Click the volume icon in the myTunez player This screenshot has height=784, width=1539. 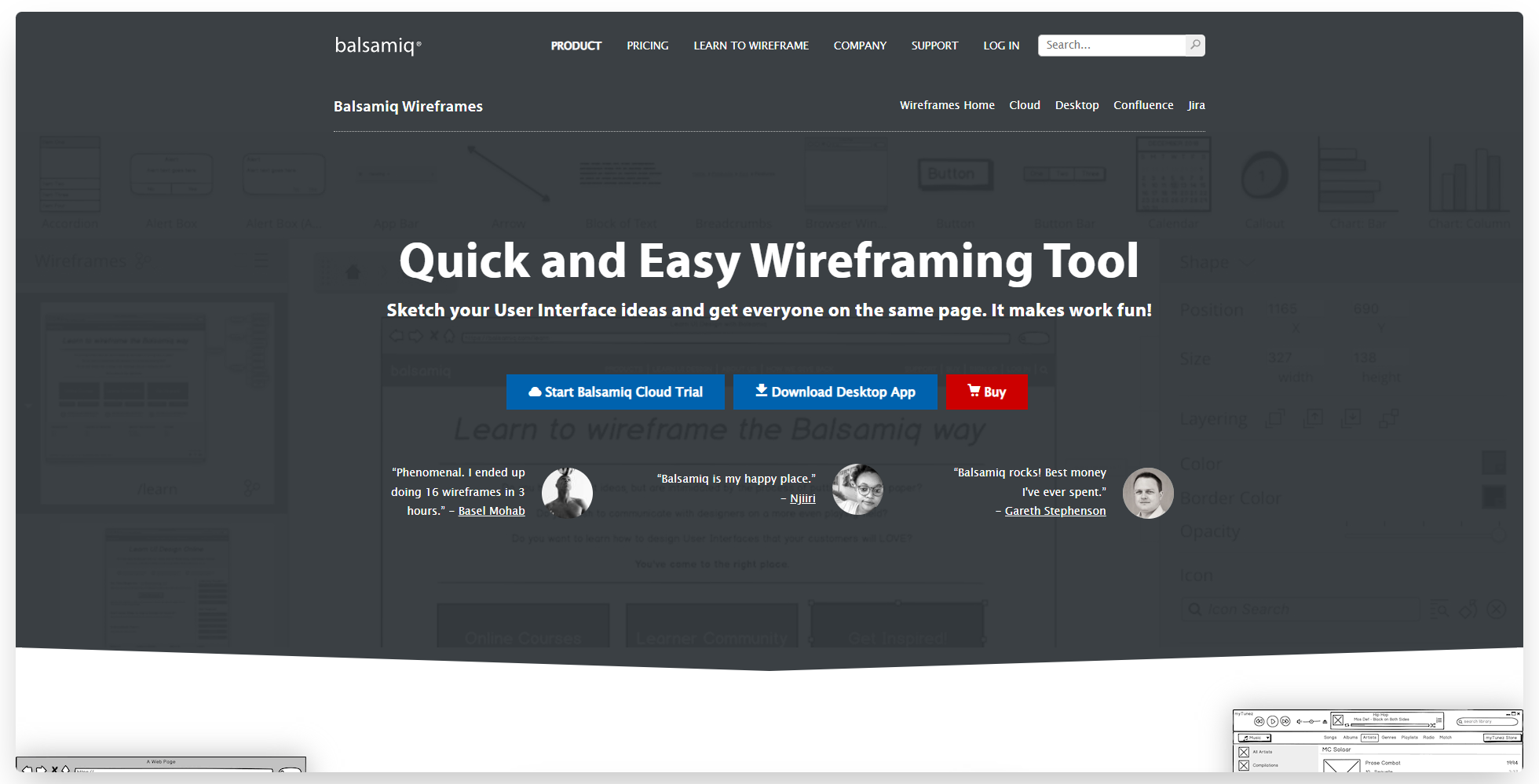point(1300,721)
